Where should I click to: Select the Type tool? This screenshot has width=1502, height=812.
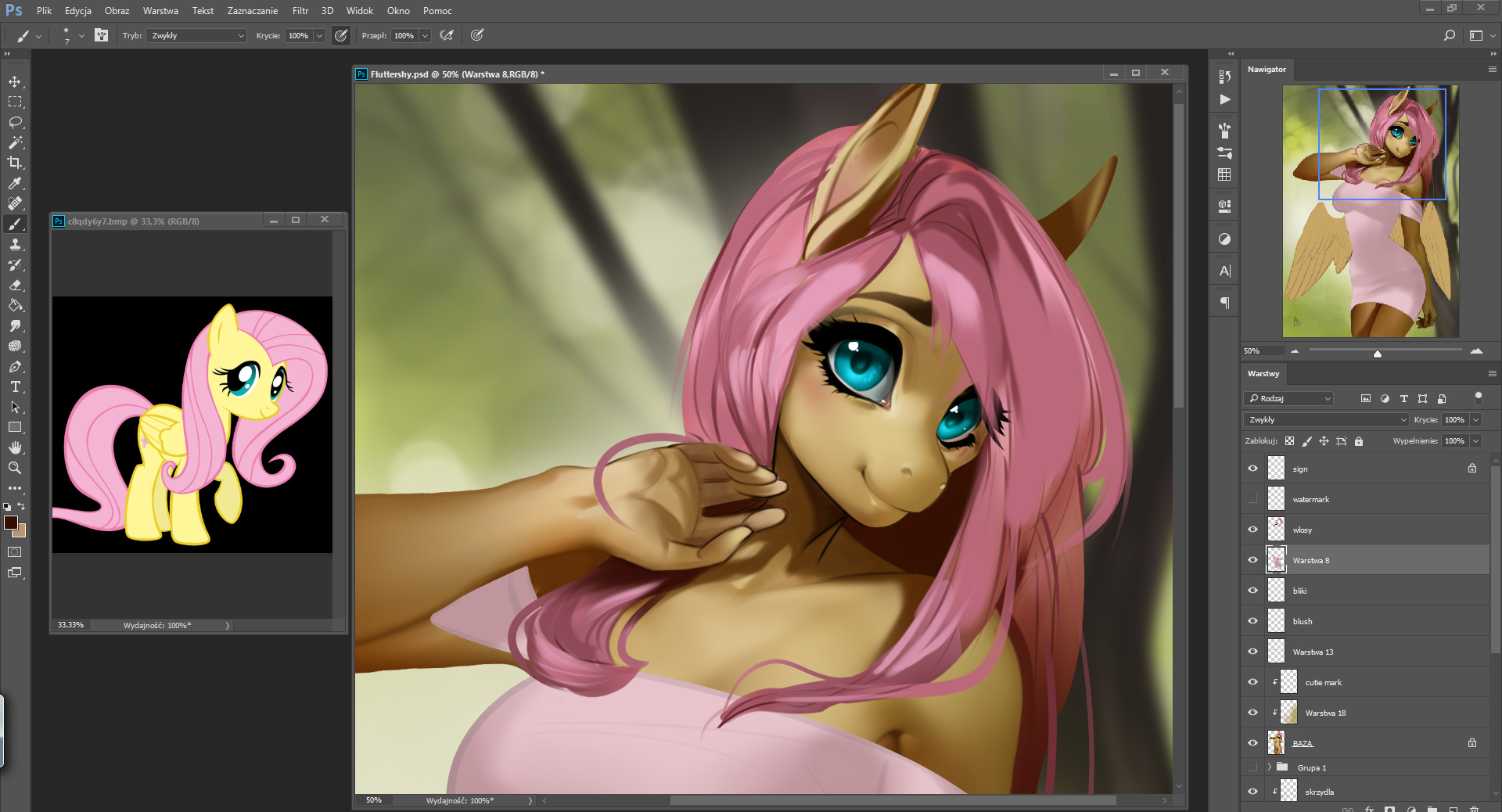click(x=15, y=386)
